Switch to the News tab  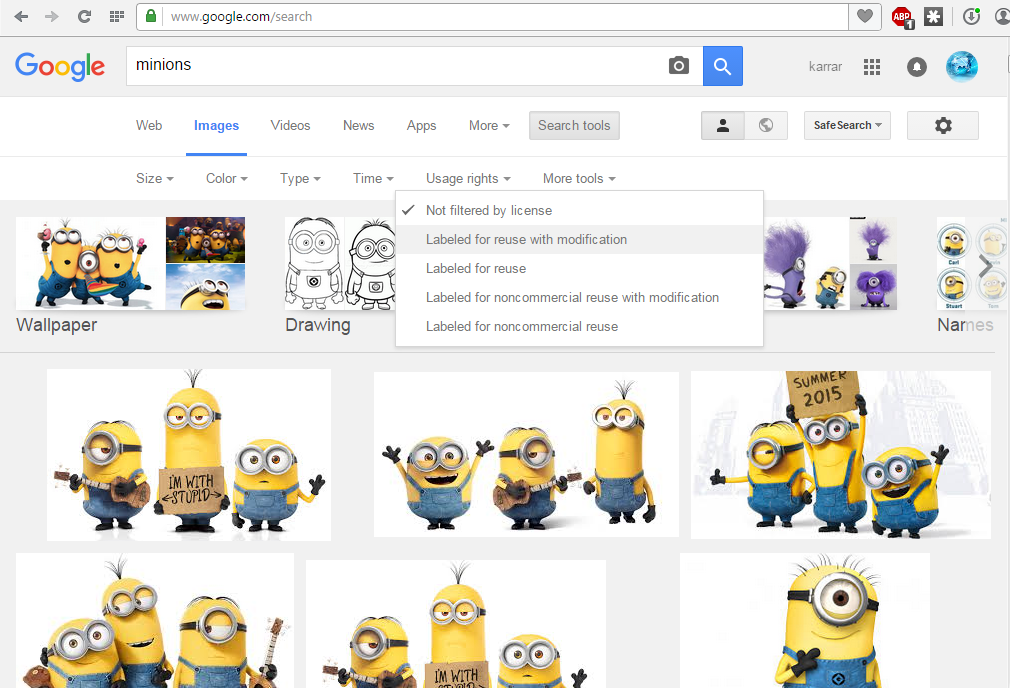point(359,126)
